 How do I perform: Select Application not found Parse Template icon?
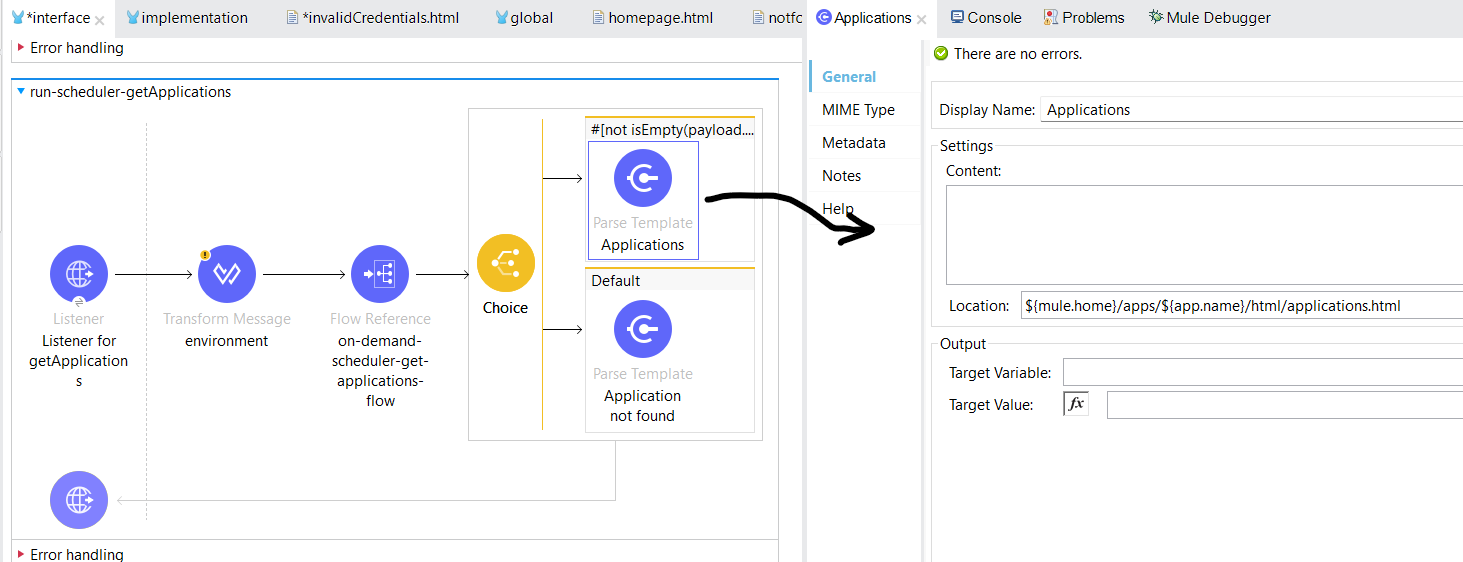point(642,329)
